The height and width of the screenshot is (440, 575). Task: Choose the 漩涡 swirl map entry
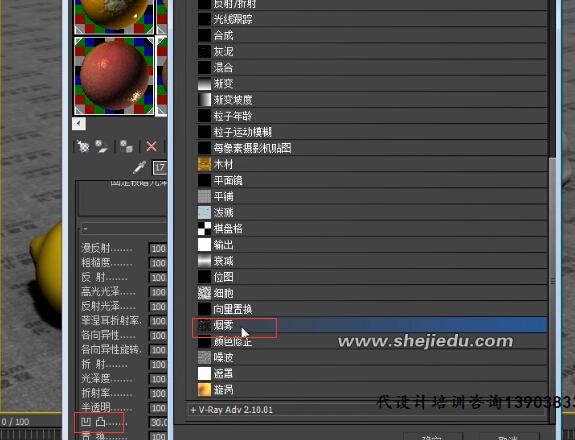372,390
